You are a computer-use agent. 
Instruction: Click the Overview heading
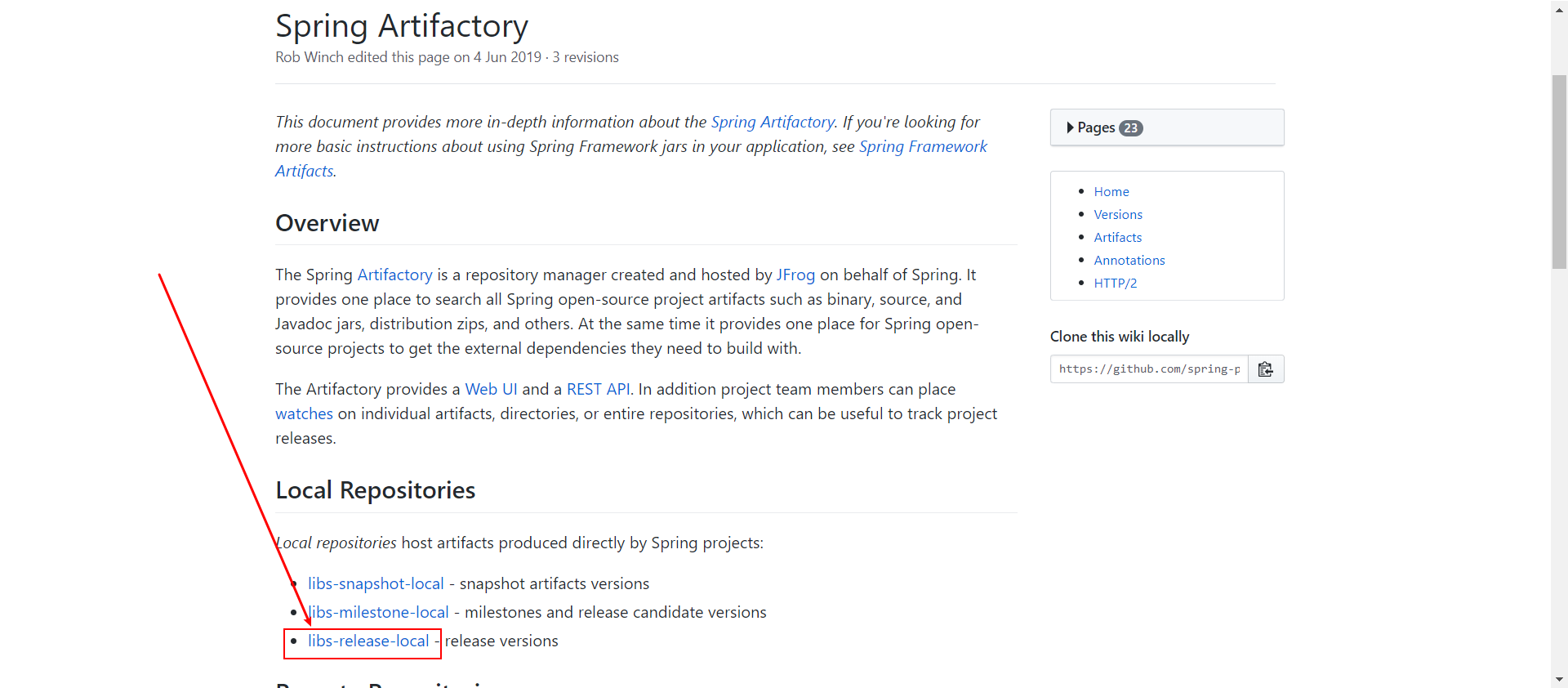tap(327, 223)
